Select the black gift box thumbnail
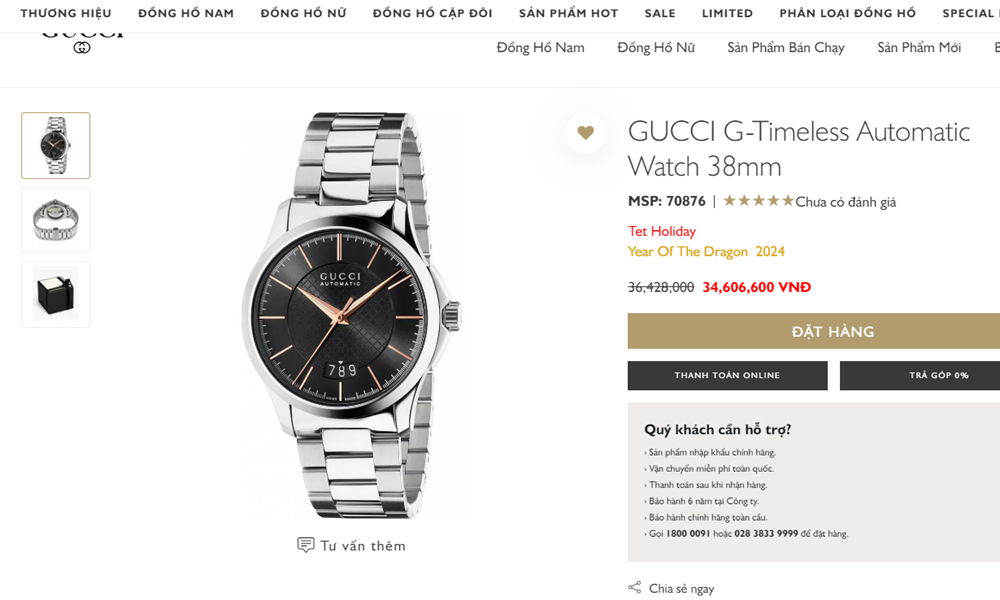Image resolution: width=1000 pixels, height=600 pixels. click(x=56, y=294)
